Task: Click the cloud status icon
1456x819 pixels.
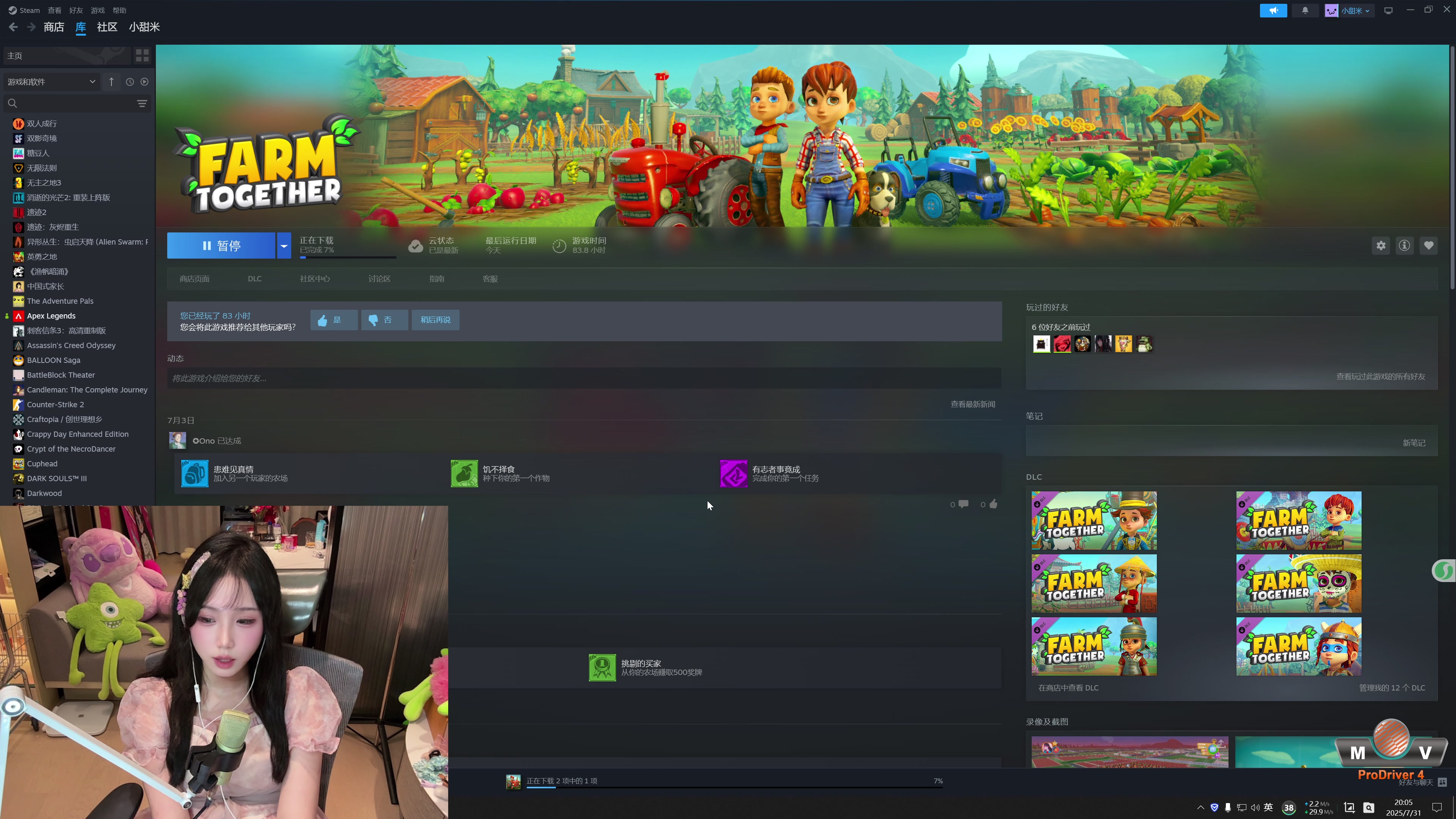Action: pos(416,246)
